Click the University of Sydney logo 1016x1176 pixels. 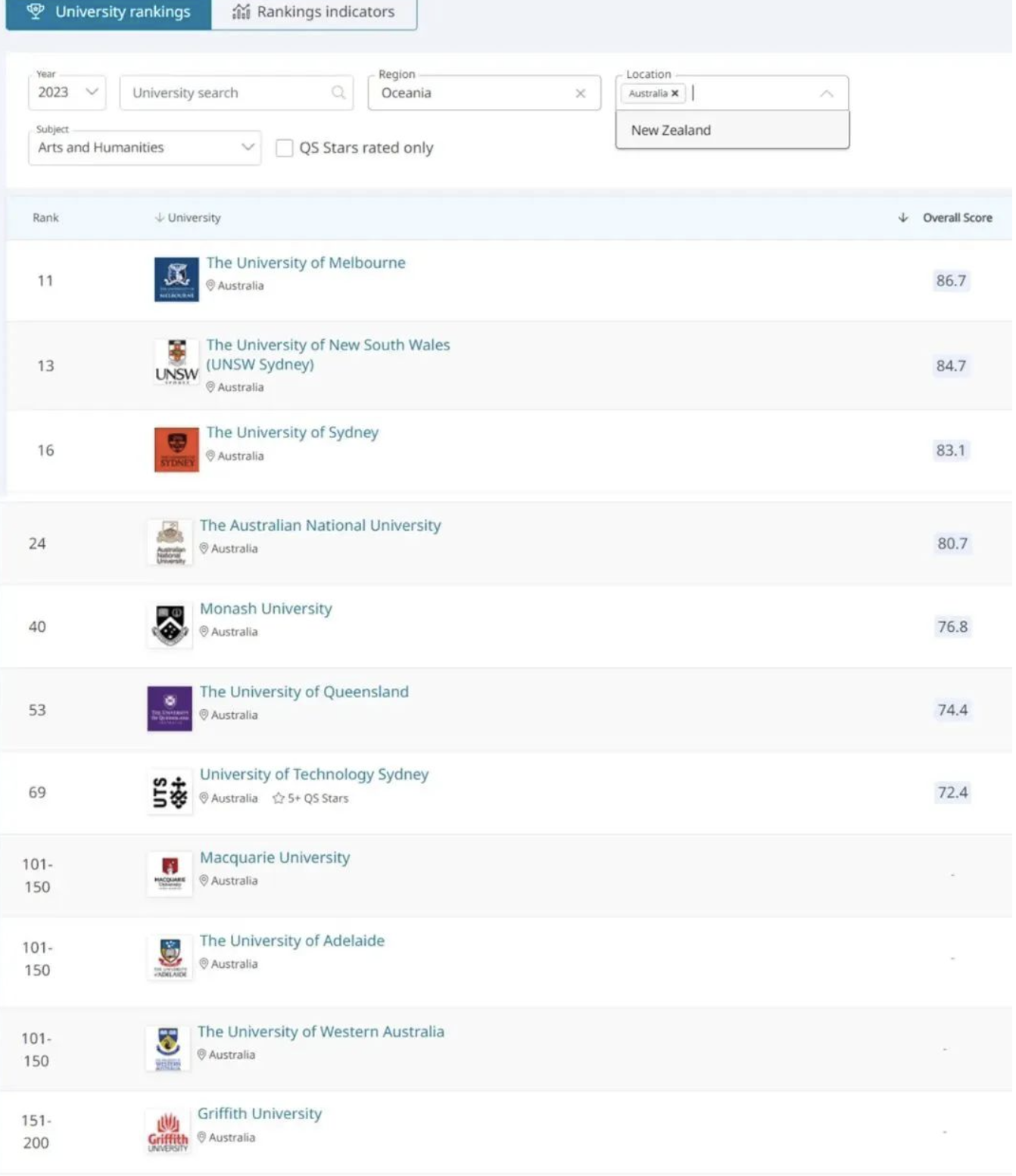(176, 450)
